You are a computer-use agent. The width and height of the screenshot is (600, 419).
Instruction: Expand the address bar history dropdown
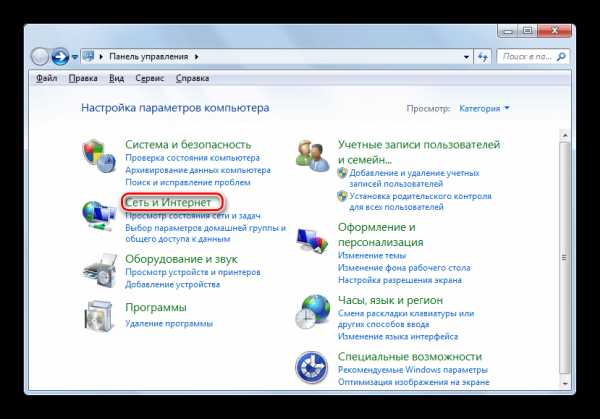(x=466, y=57)
